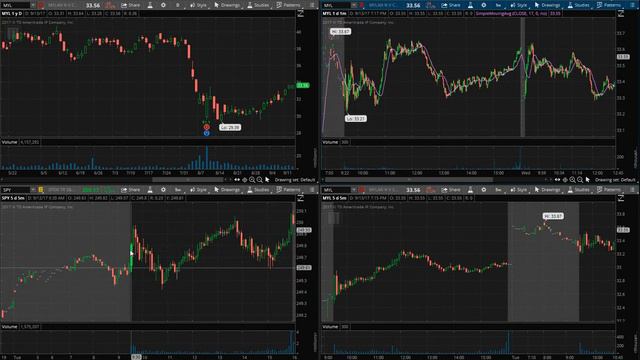
Task: Select pointer cursor tool under MYL 1y D chart
Action: [x=267, y=180]
